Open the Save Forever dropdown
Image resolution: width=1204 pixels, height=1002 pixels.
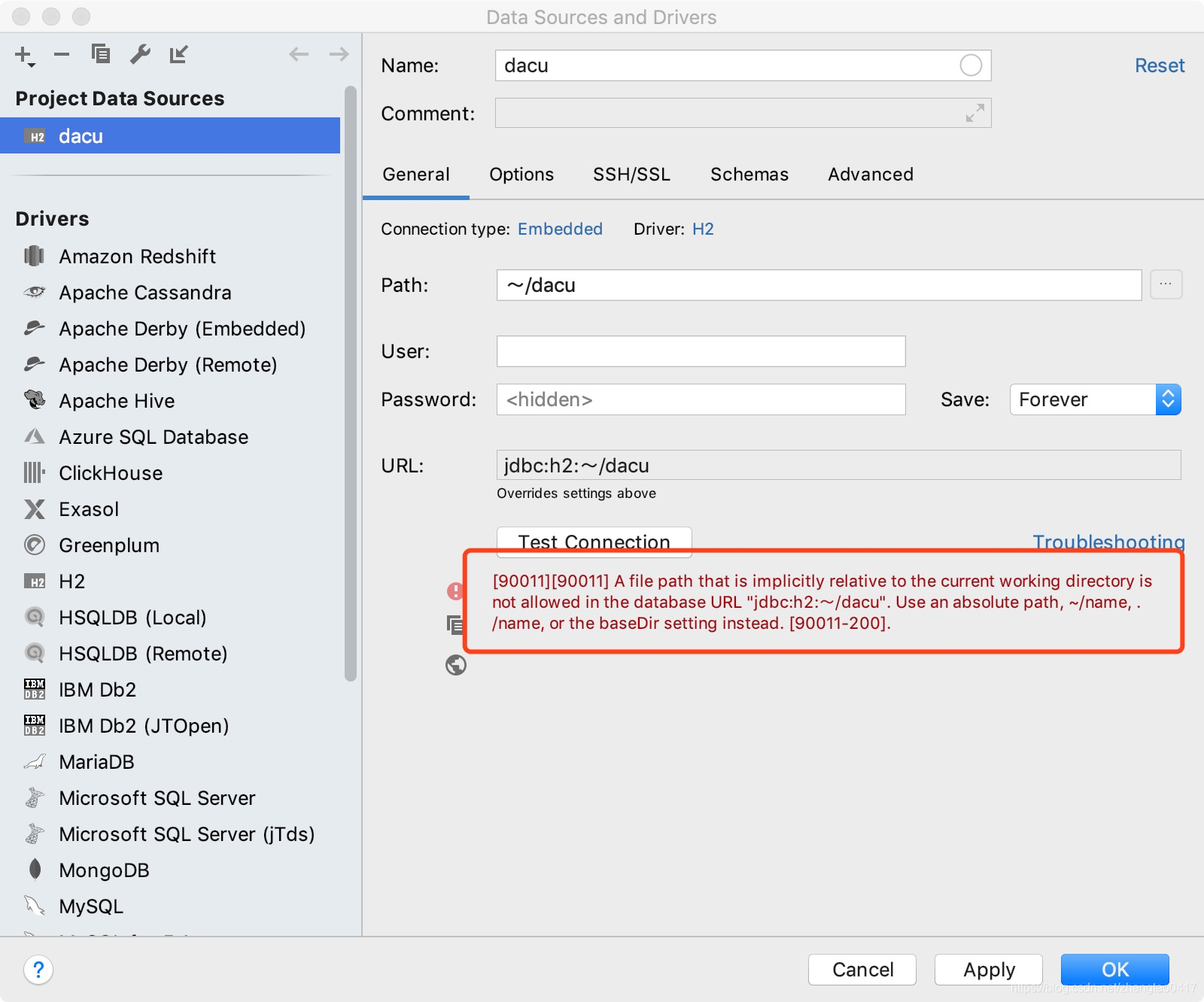[1095, 399]
